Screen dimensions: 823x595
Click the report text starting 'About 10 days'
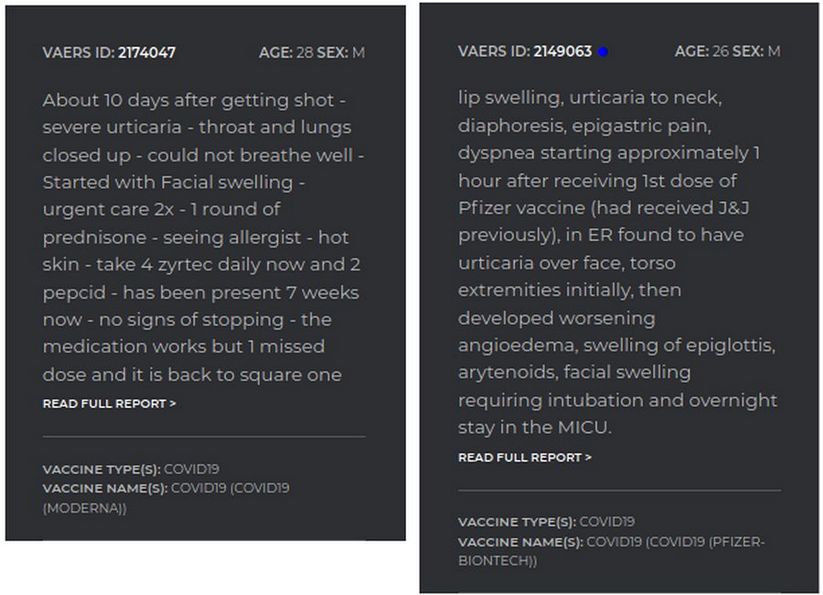[x=204, y=237]
